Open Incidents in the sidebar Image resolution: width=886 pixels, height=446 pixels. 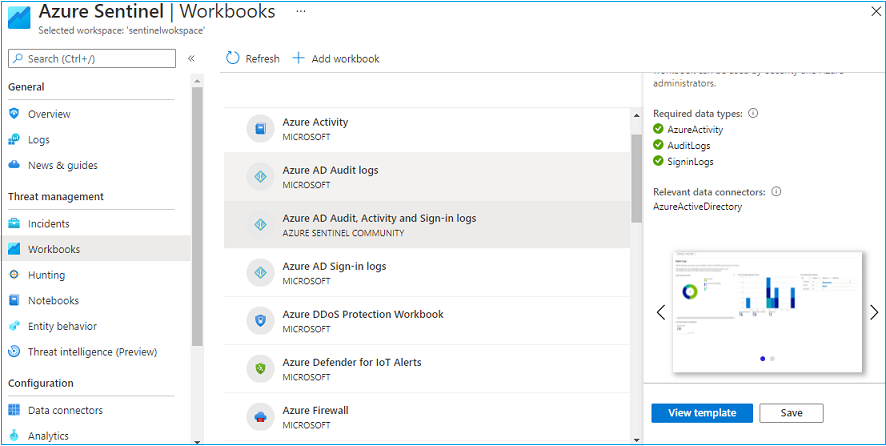pyautogui.click(x=49, y=224)
